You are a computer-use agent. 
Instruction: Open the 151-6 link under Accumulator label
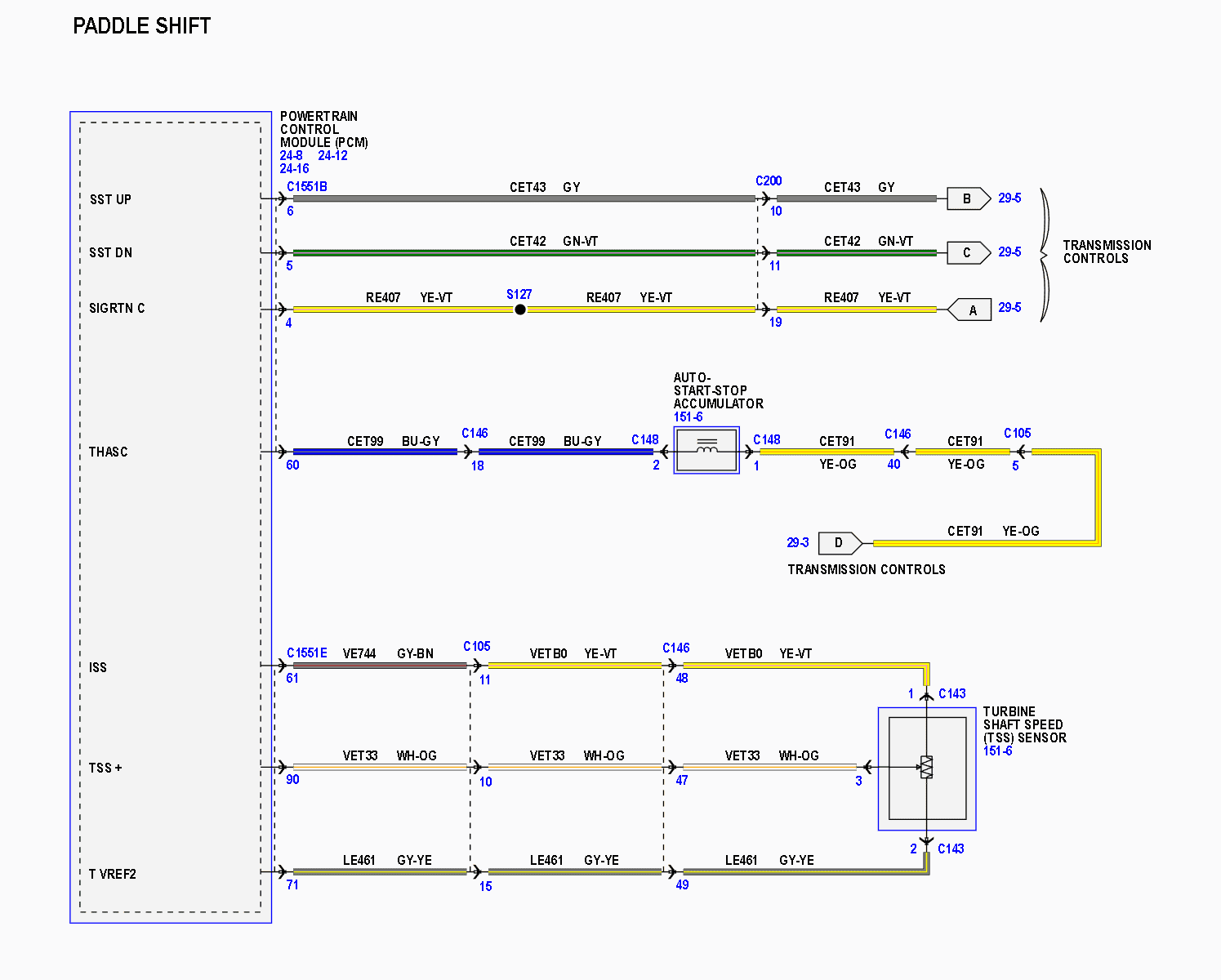point(688,416)
